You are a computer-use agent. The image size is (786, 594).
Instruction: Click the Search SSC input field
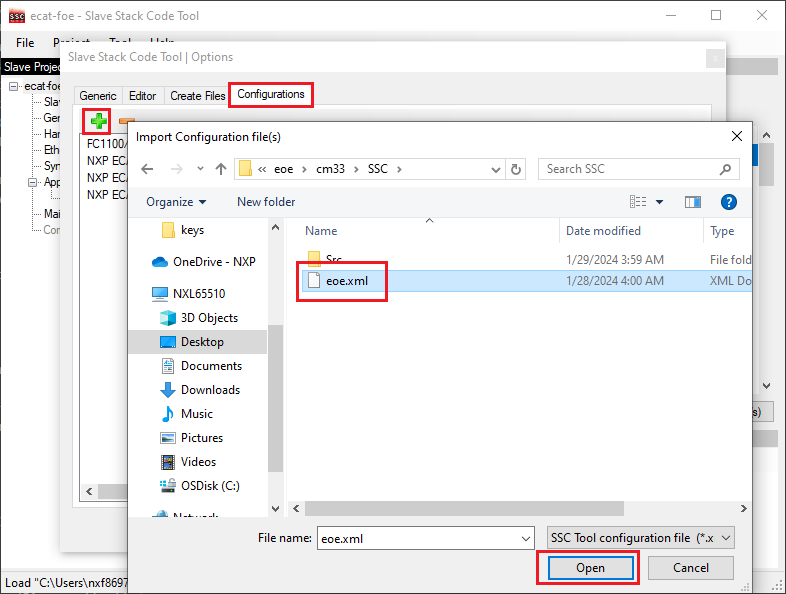pos(630,169)
